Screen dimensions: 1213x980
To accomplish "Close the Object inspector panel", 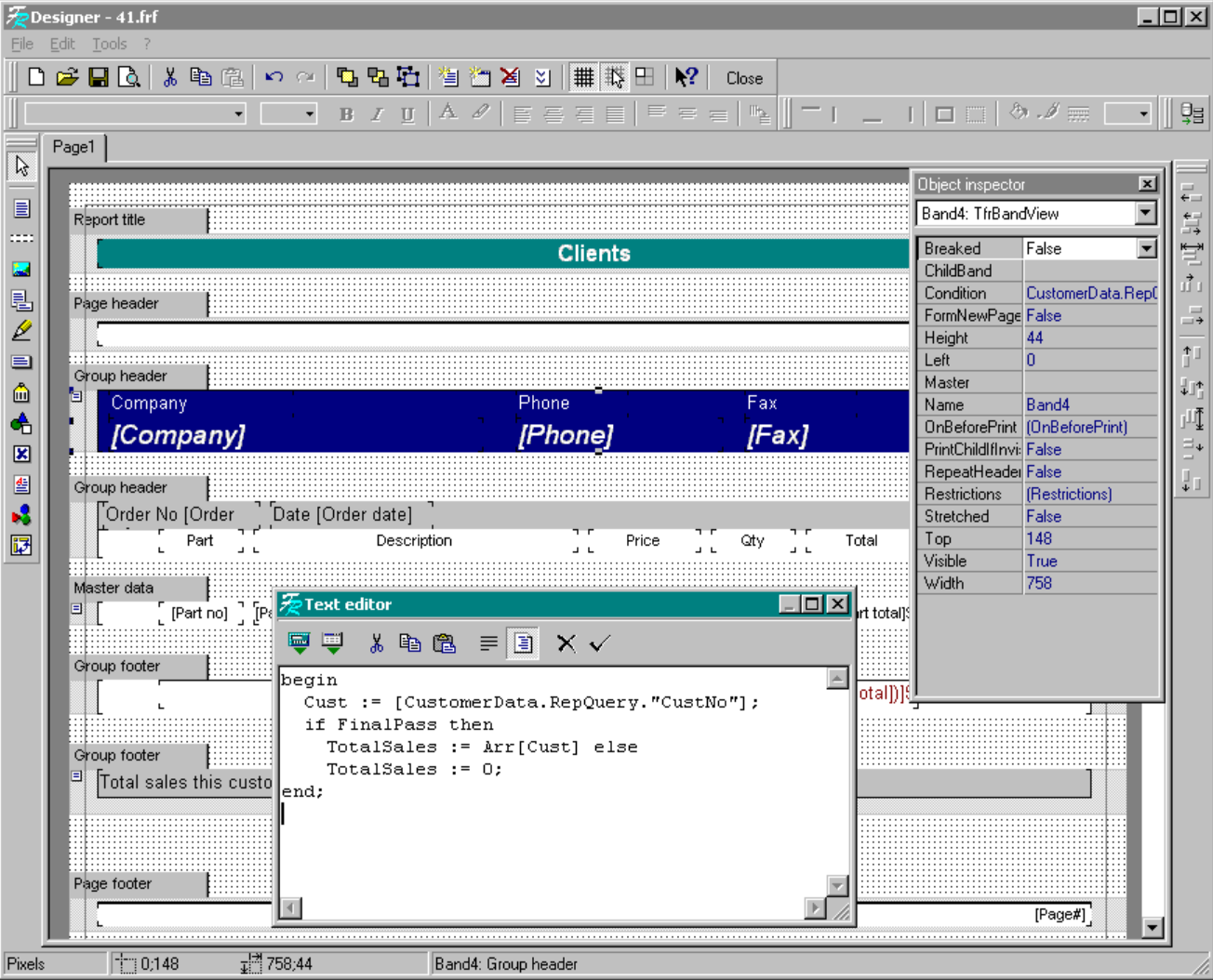I will (x=1148, y=184).
